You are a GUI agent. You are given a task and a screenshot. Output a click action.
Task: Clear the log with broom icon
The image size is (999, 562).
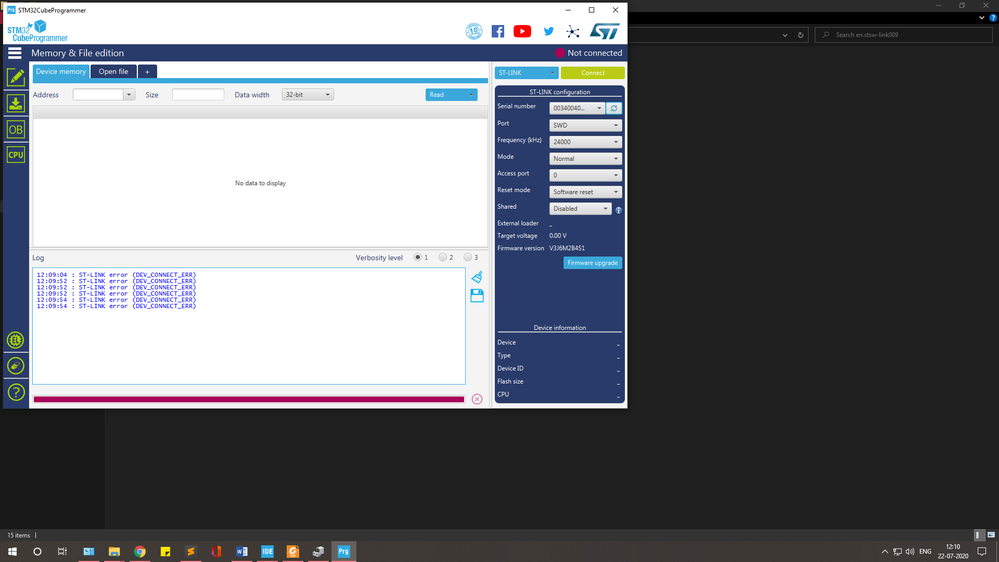click(x=477, y=277)
